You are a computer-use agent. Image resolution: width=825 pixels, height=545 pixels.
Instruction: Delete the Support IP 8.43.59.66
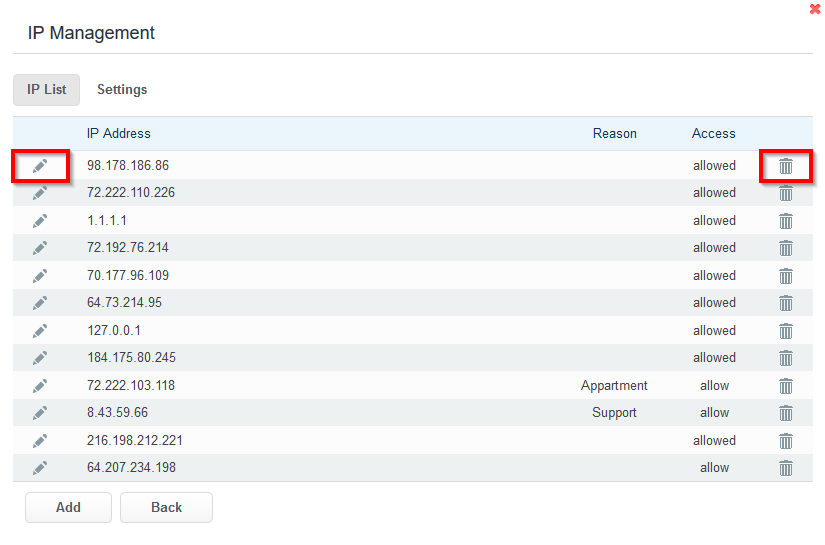coord(786,413)
